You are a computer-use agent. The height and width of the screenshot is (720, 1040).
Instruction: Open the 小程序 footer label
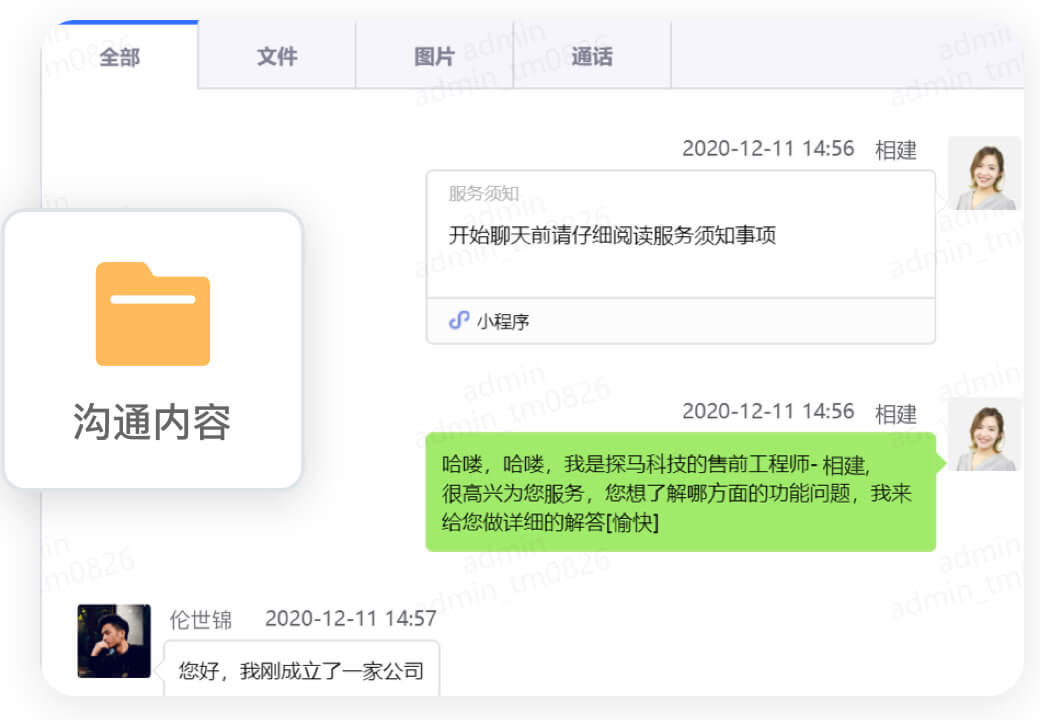503,322
